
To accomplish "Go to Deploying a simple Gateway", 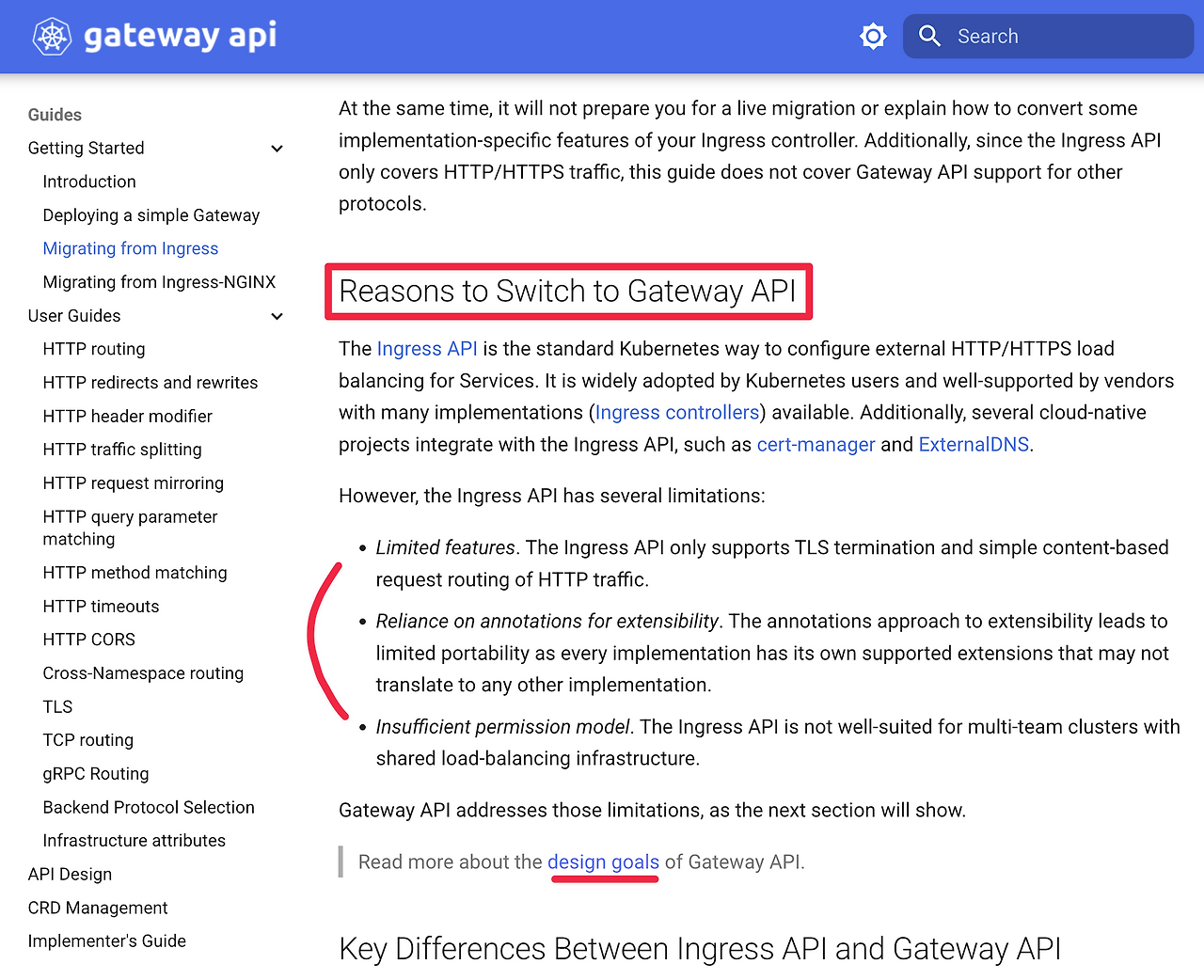I will 151,215.
